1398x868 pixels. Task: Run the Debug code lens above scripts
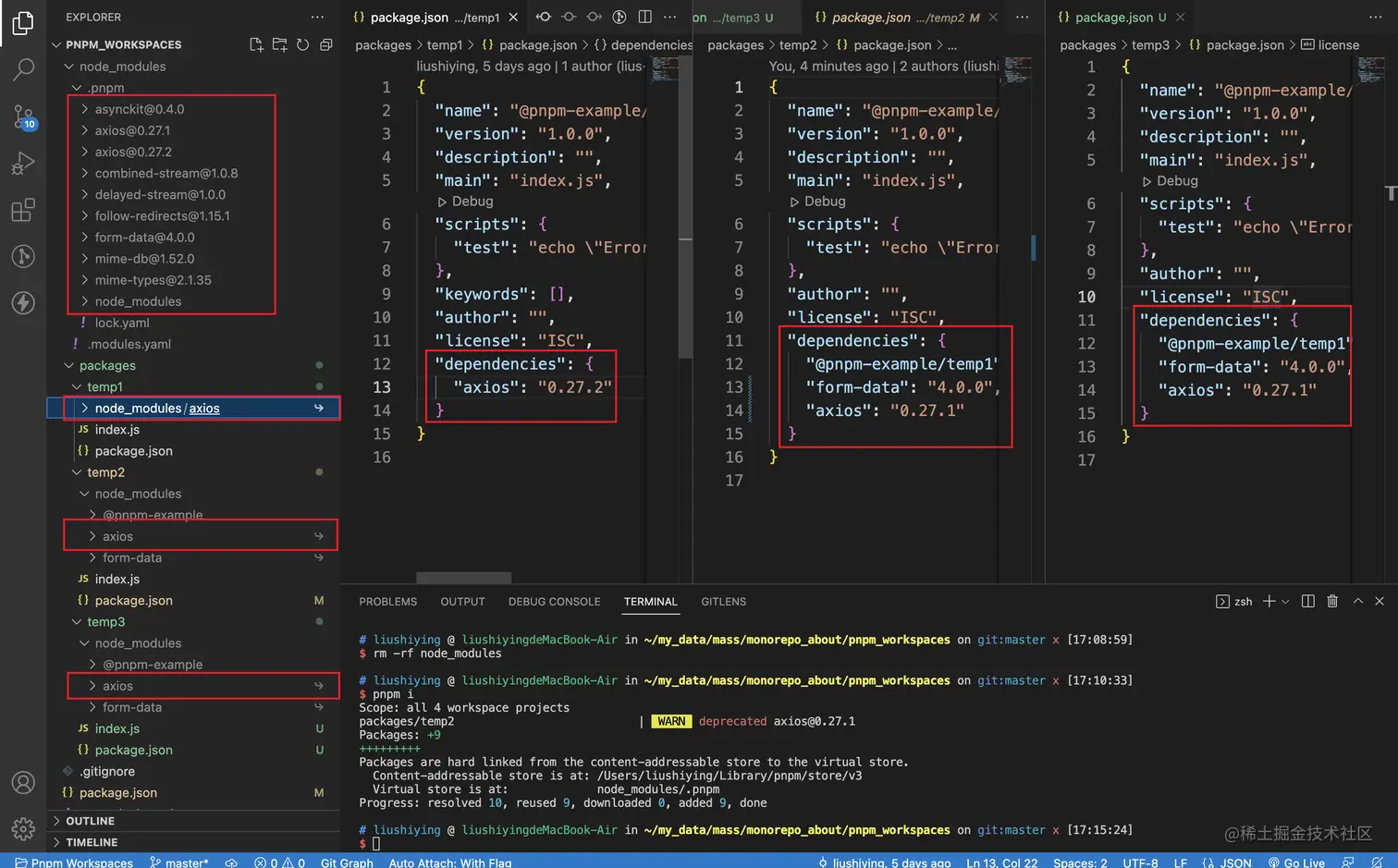pyautogui.click(x=466, y=201)
